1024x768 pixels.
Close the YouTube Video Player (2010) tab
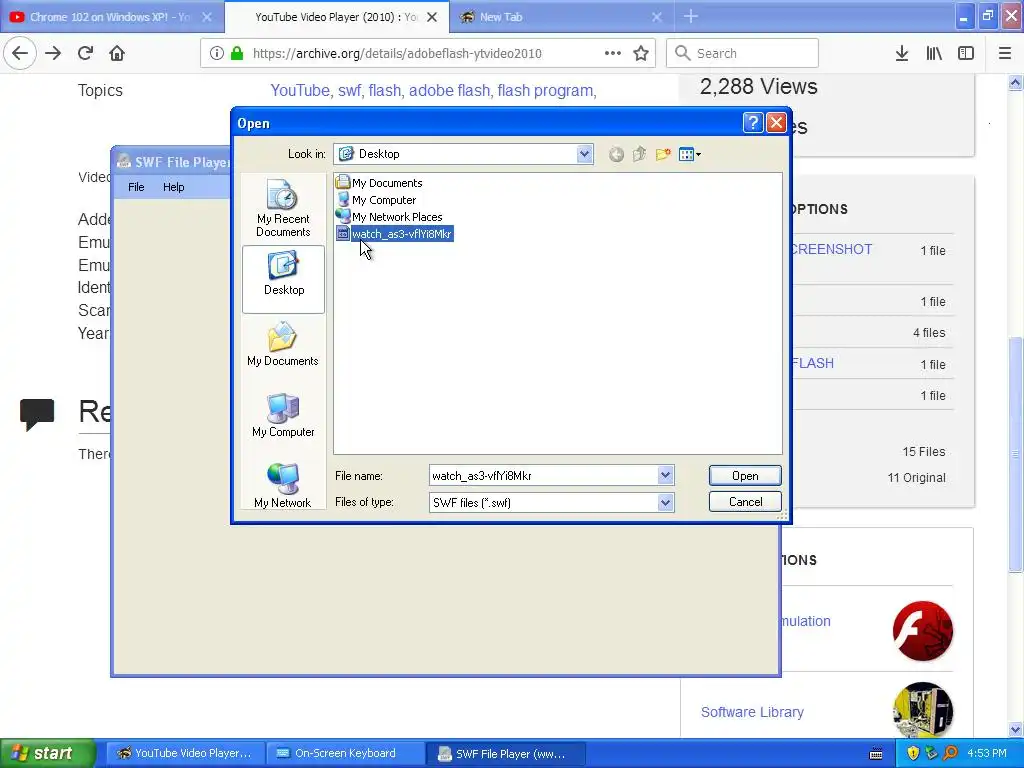point(432,17)
